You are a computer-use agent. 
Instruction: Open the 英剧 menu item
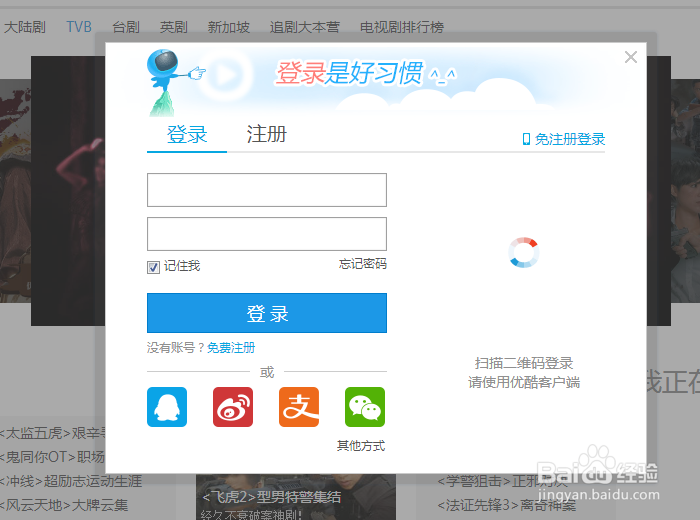tap(174, 27)
